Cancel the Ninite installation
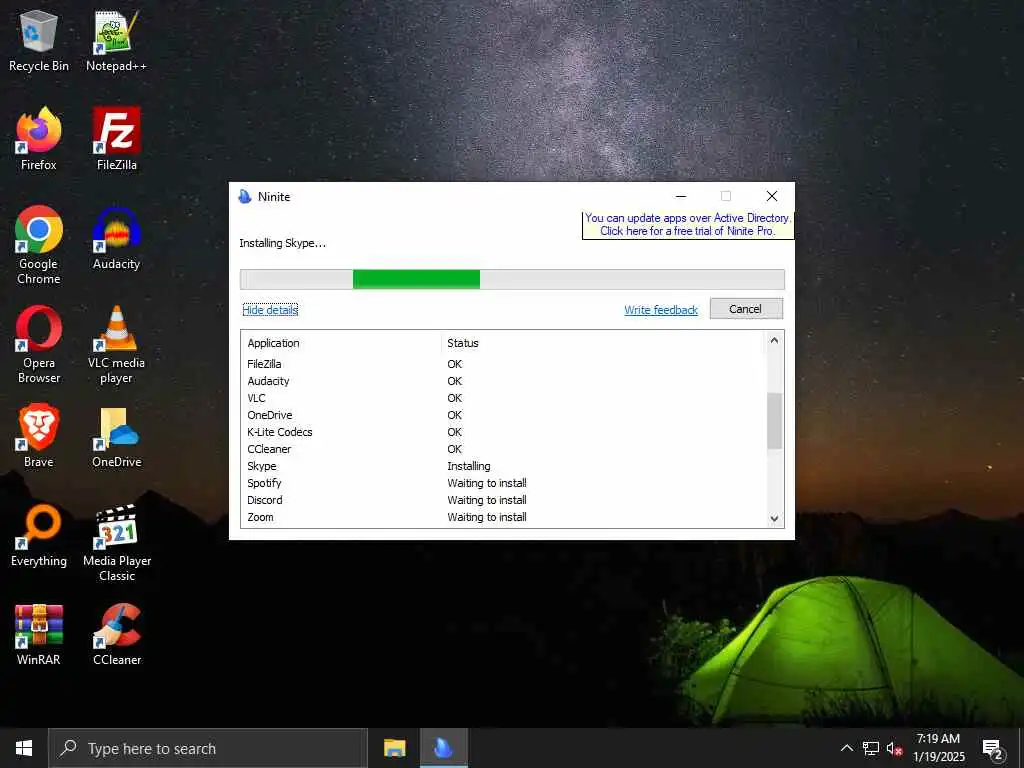Image resolution: width=1024 pixels, height=768 pixels. 746,309
